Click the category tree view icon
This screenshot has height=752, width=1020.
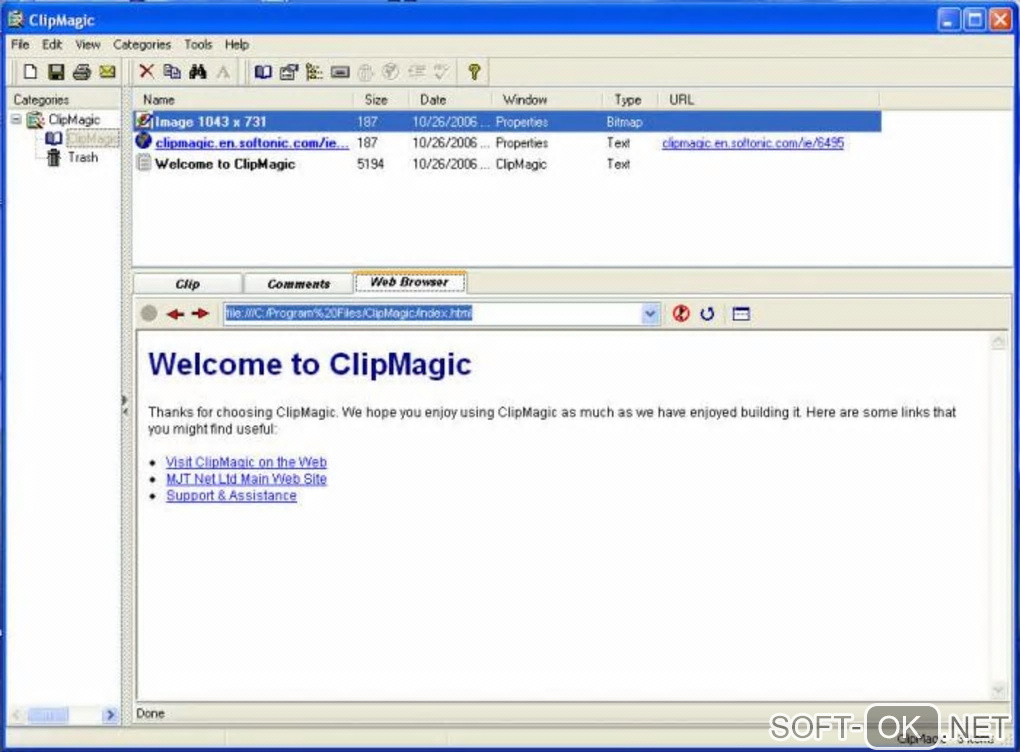pos(314,72)
